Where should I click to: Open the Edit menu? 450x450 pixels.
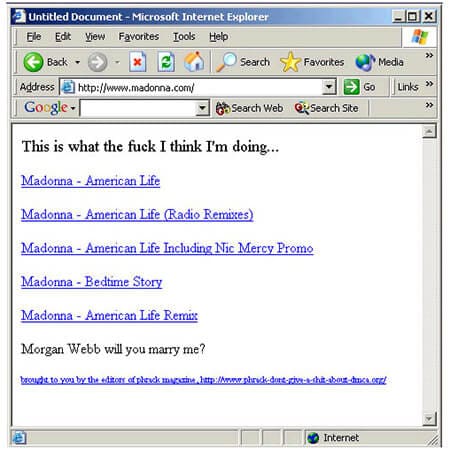pyautogui.click(x=63, y=37)
